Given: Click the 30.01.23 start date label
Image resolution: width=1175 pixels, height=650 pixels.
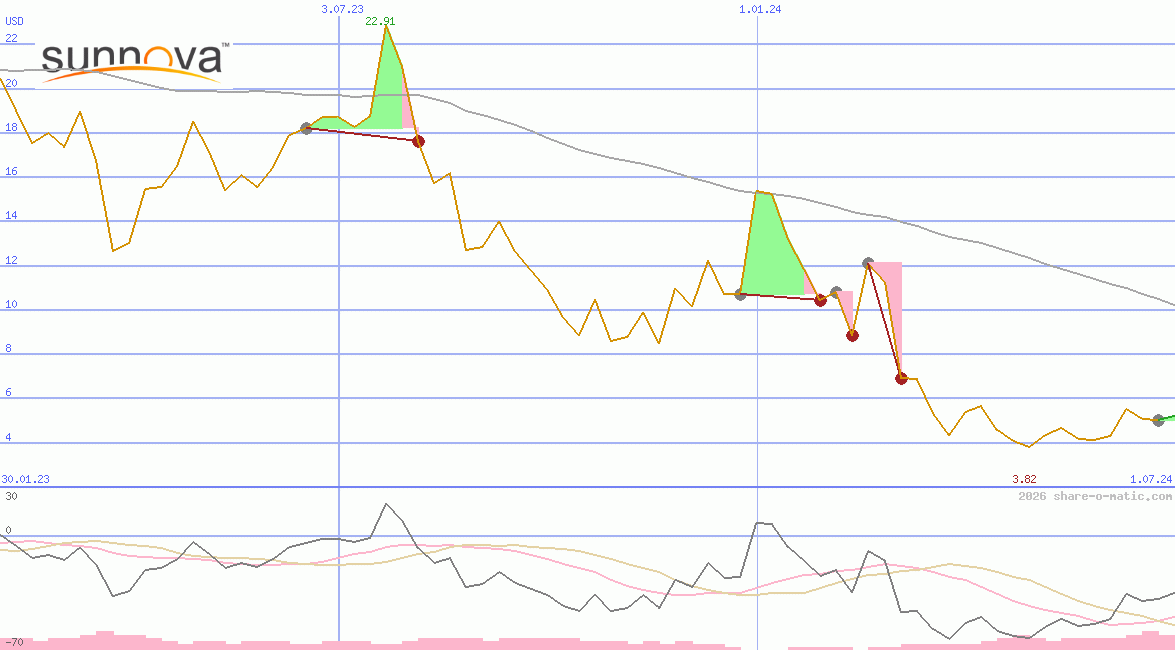Looking at the screenshot, I should pos(25,479).
